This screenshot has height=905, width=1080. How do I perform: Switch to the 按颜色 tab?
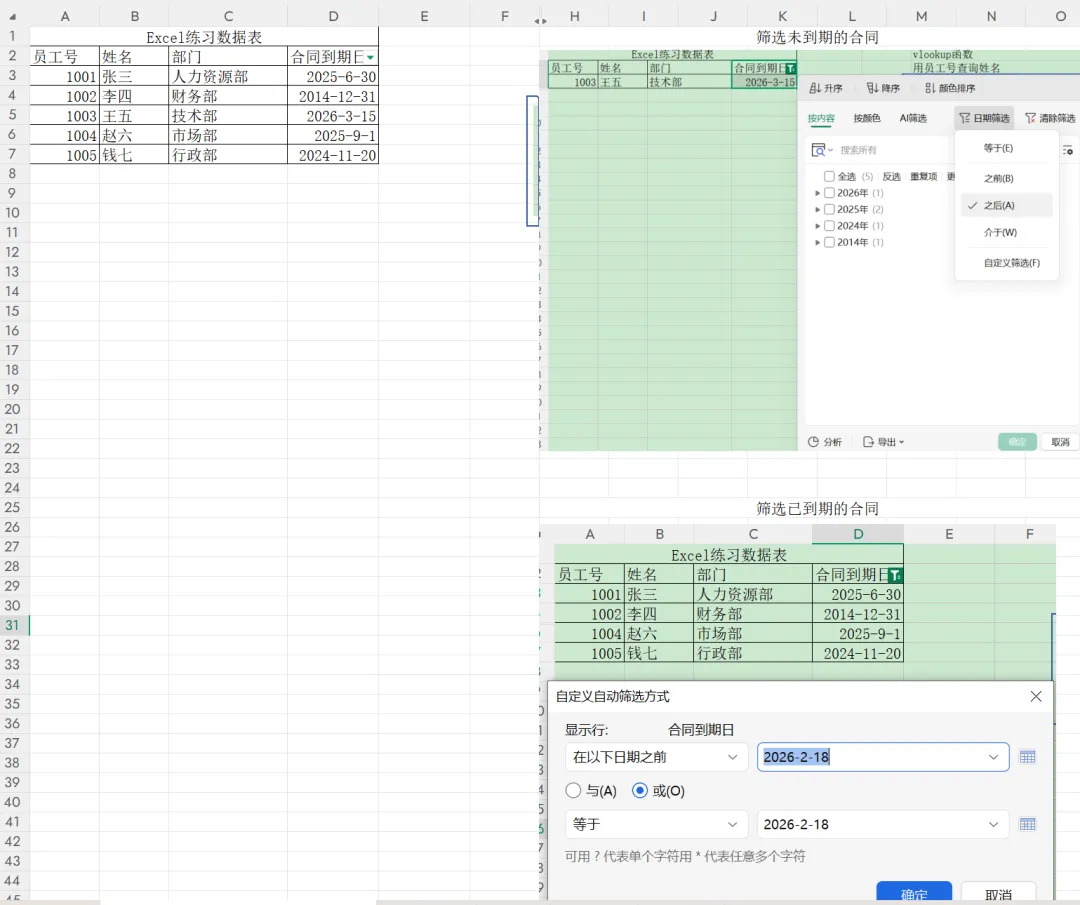click(x=866, y=118)
